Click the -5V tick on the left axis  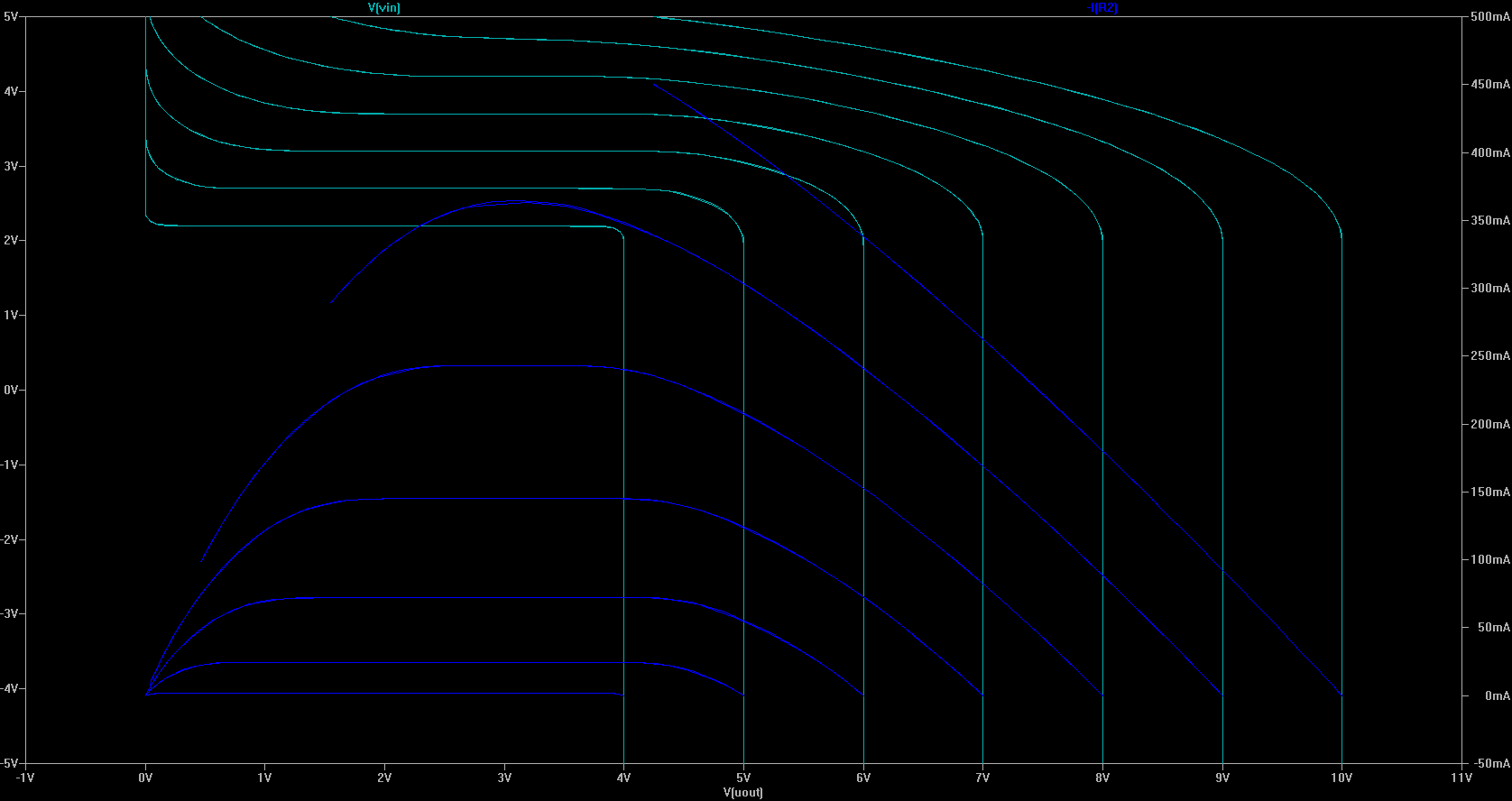pyautogui.click(x=9, y=763)
